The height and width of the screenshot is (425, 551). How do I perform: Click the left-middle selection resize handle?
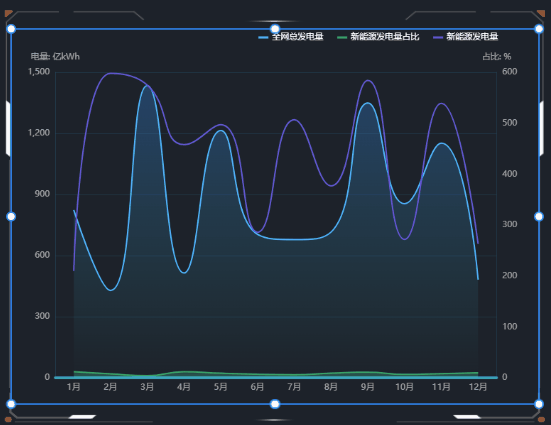pyautogui.click(x=11, y=217)
